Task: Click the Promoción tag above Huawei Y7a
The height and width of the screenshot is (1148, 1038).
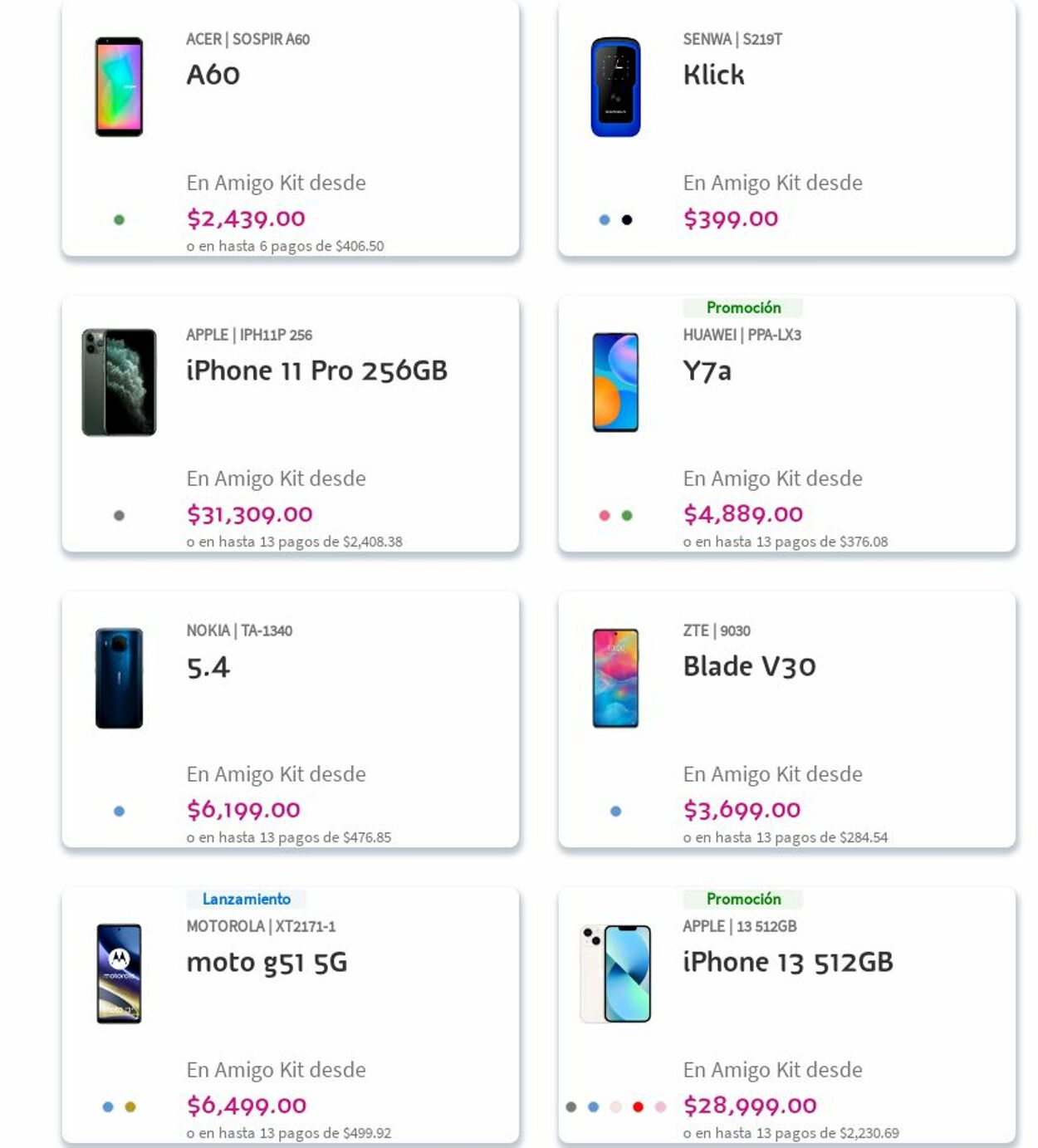Action: [x=743, y=307]
